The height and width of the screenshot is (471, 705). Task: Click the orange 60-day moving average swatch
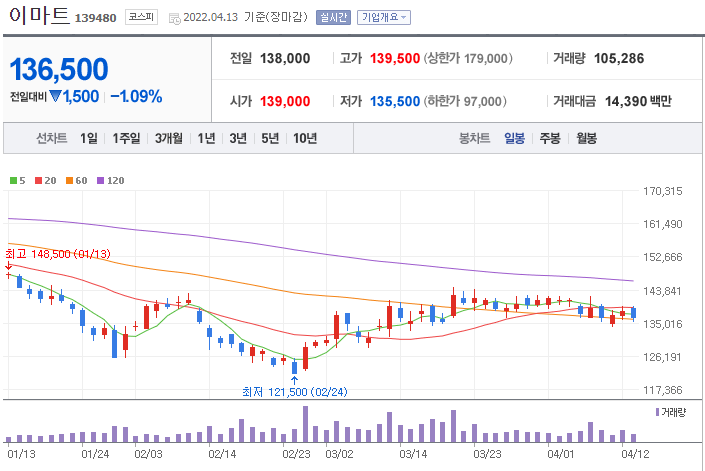tap(69, 181)
